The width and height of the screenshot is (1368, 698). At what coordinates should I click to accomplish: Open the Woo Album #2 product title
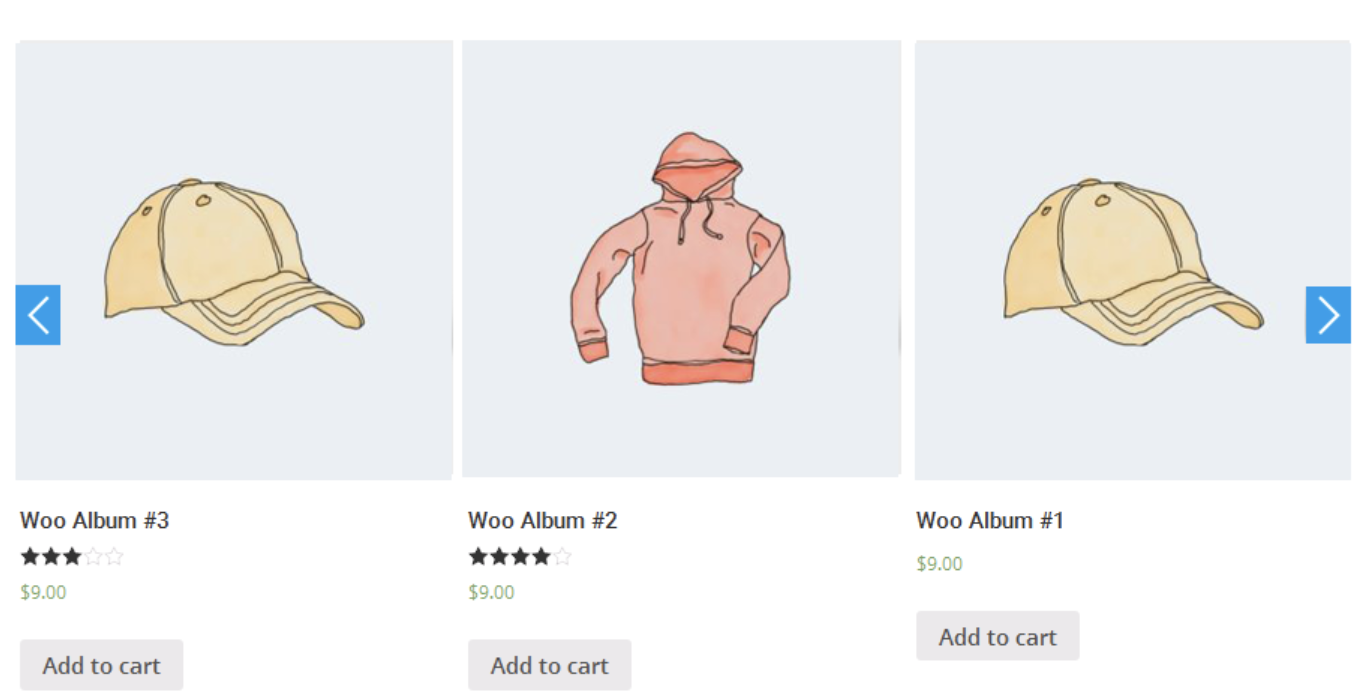point(543,520)
